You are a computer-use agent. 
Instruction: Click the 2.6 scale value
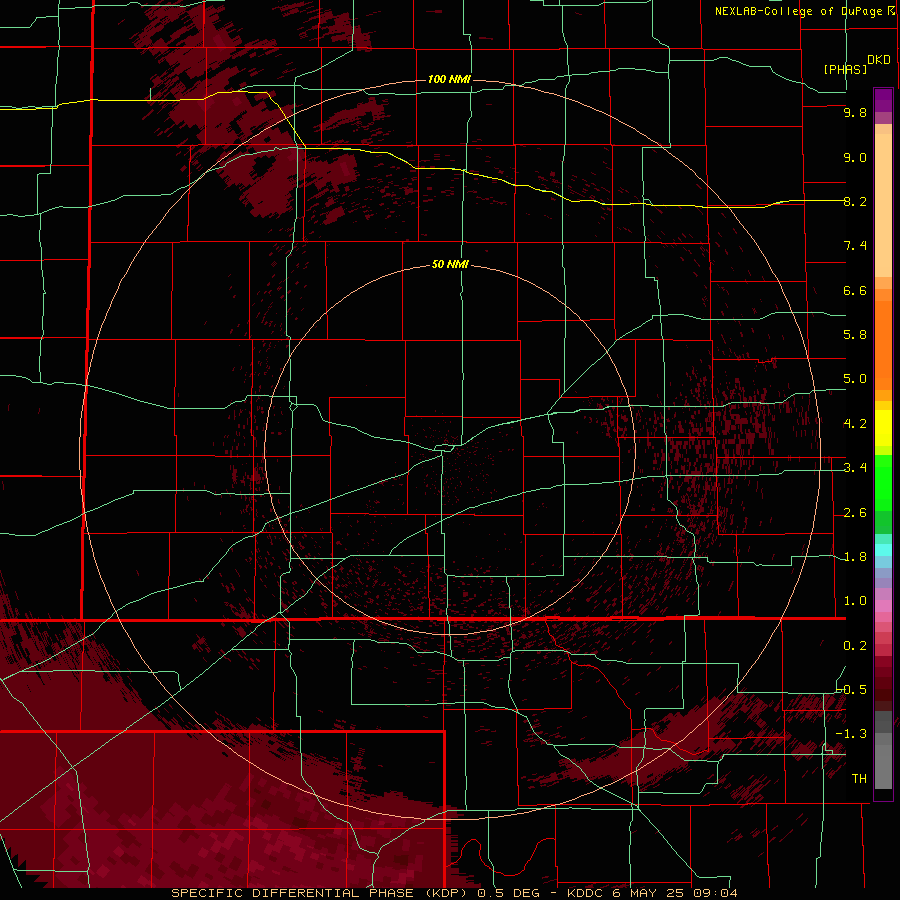pos(855,513)
